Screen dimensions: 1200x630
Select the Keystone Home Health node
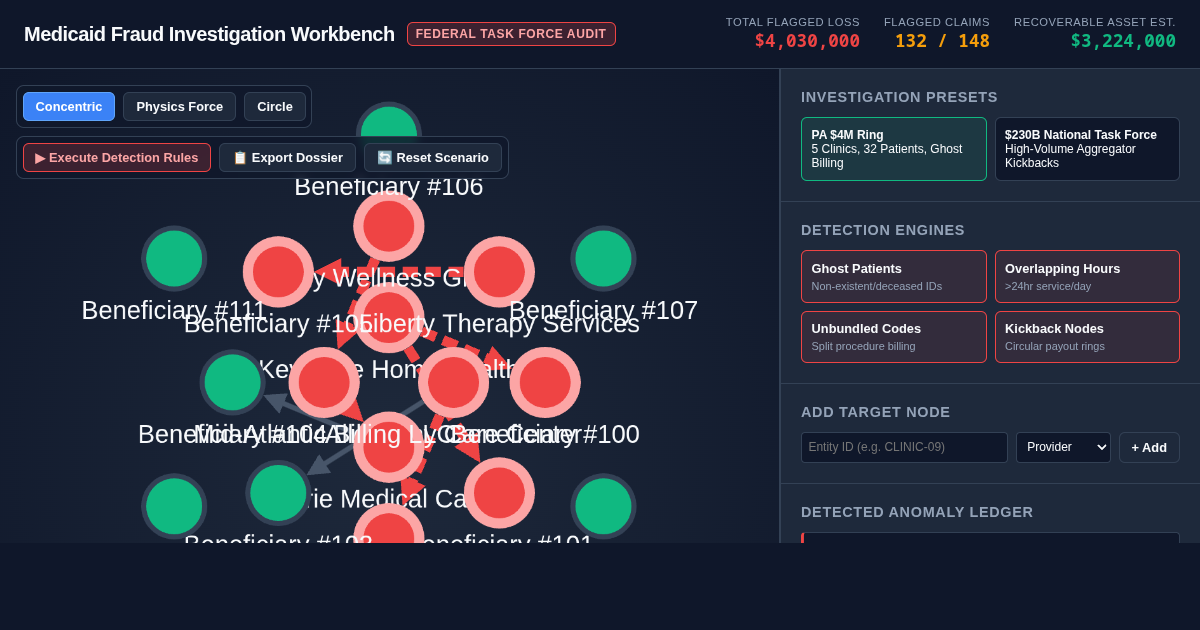pyautogui.click(x=389, y=317)
